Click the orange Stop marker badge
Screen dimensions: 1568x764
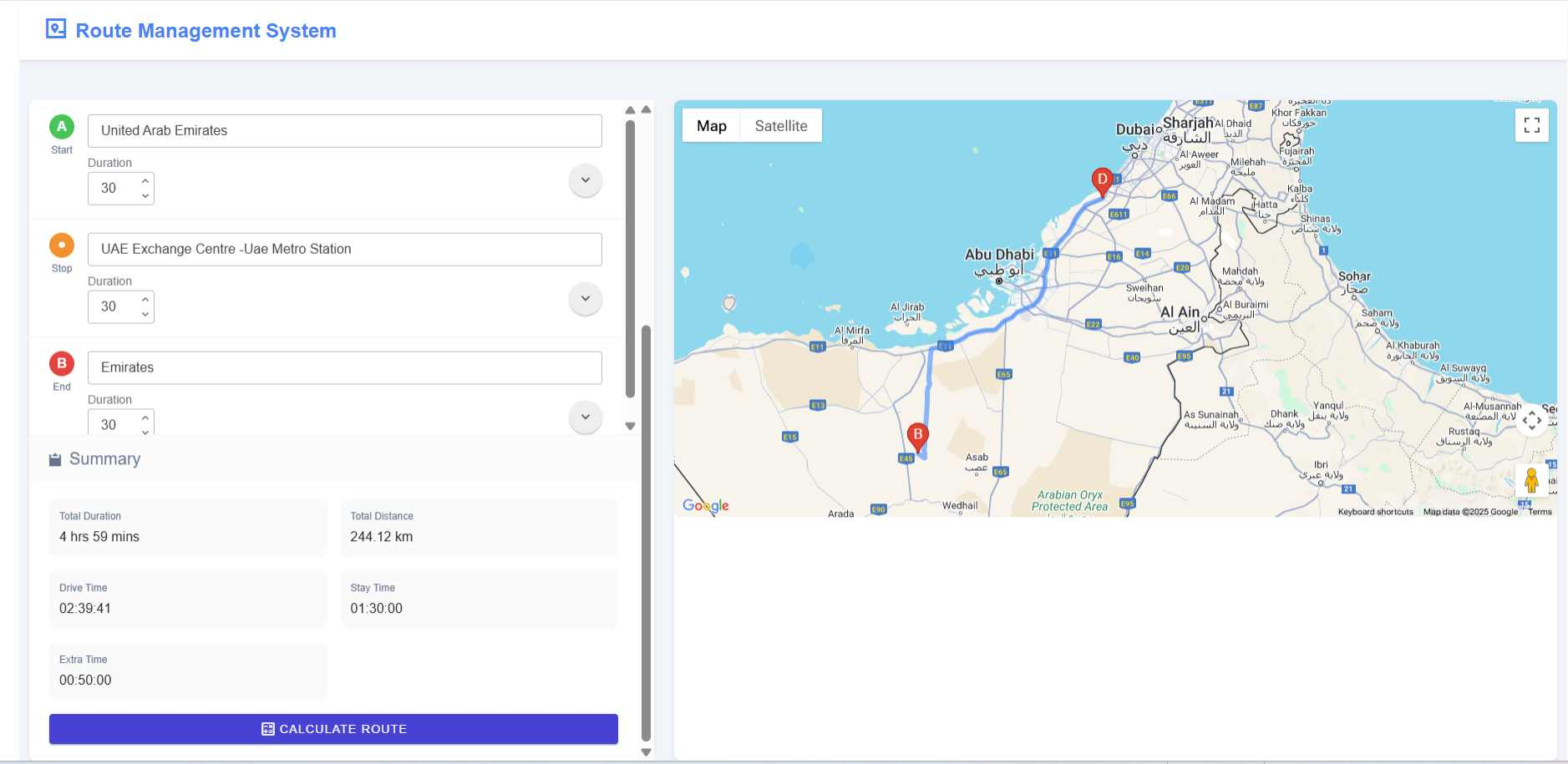coord(62,245)
